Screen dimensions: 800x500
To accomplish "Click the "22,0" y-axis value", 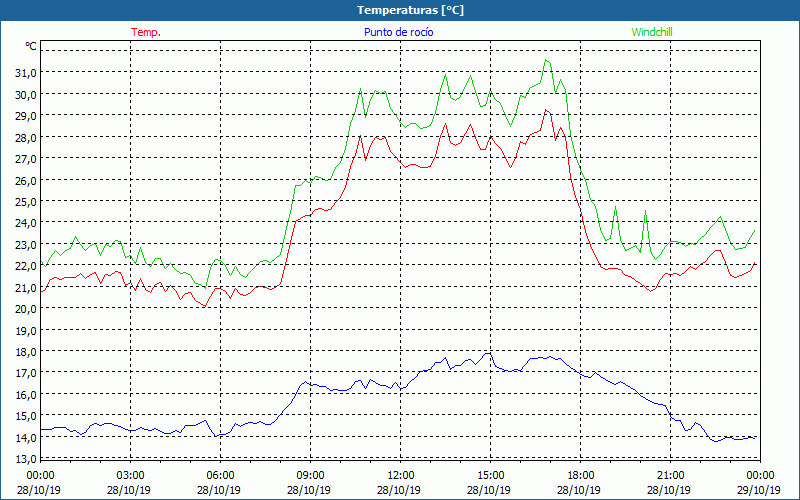I will click(x=26, y=266).
